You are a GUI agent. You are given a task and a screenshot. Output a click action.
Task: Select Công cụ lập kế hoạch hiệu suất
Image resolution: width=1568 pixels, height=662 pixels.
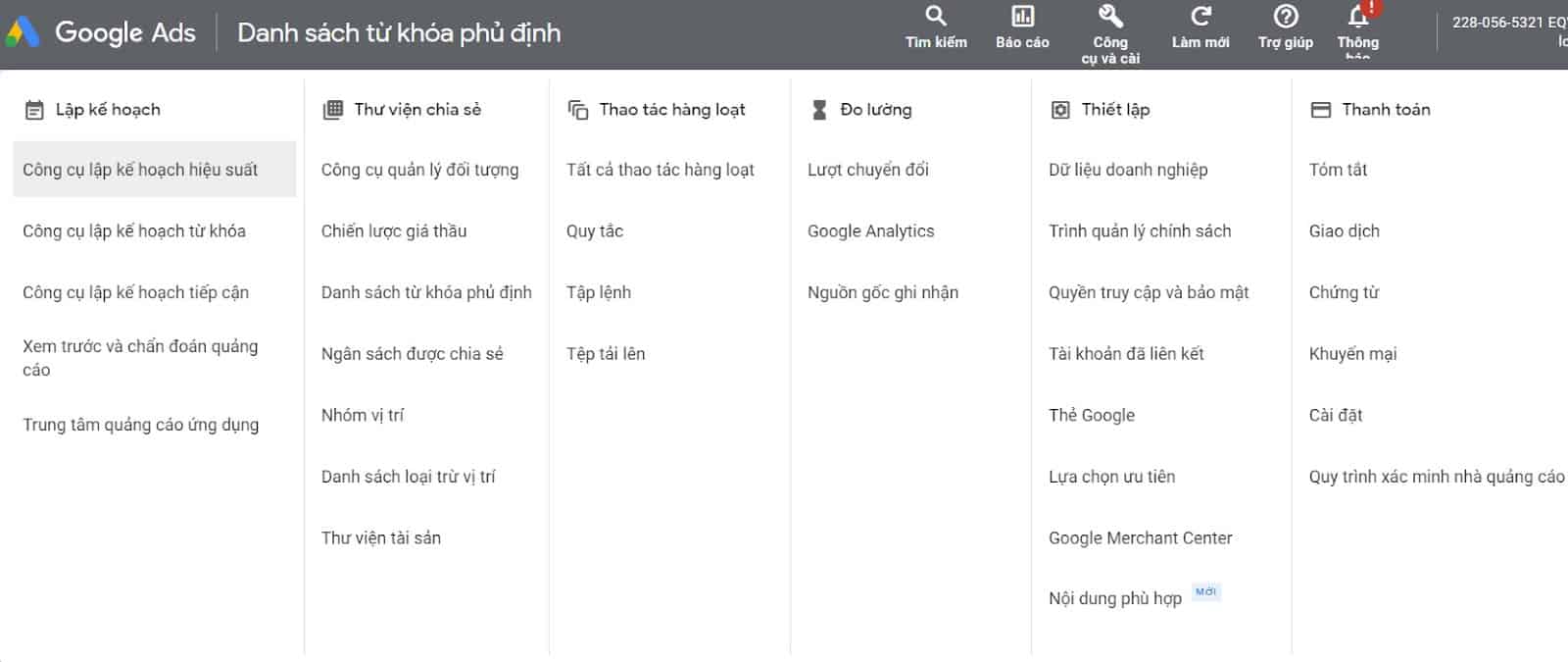click(x=140, y=170)
